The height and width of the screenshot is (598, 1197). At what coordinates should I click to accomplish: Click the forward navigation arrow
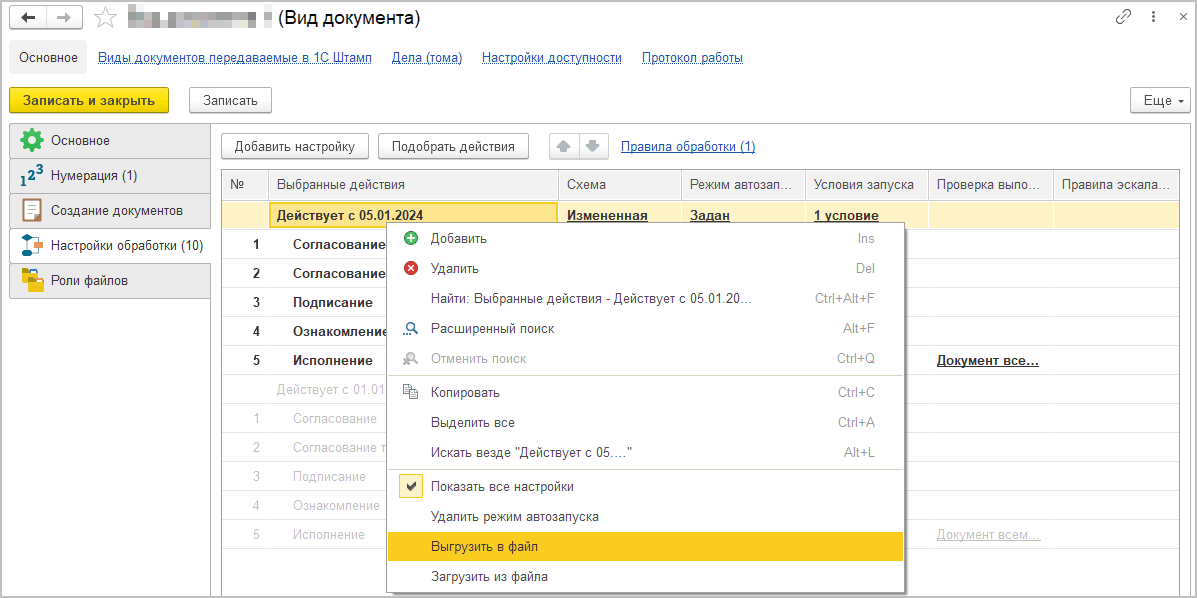click(x=64, y=18)
